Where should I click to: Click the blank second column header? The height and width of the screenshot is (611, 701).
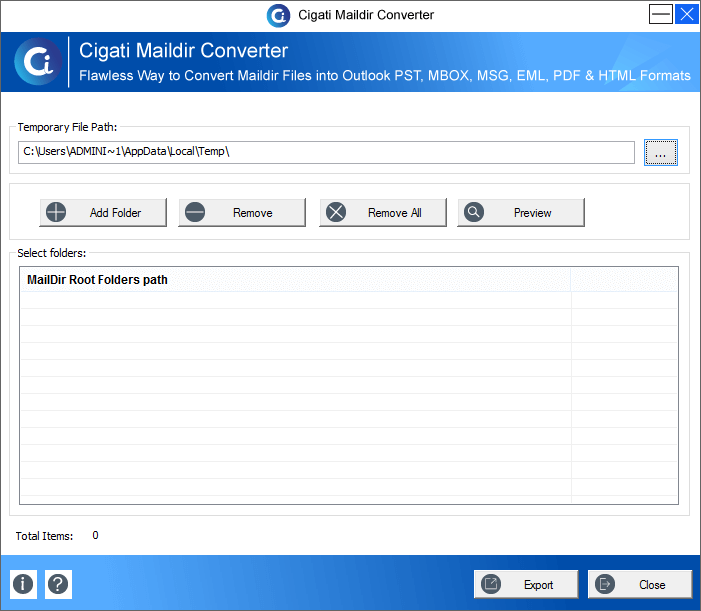pos(624,280)
